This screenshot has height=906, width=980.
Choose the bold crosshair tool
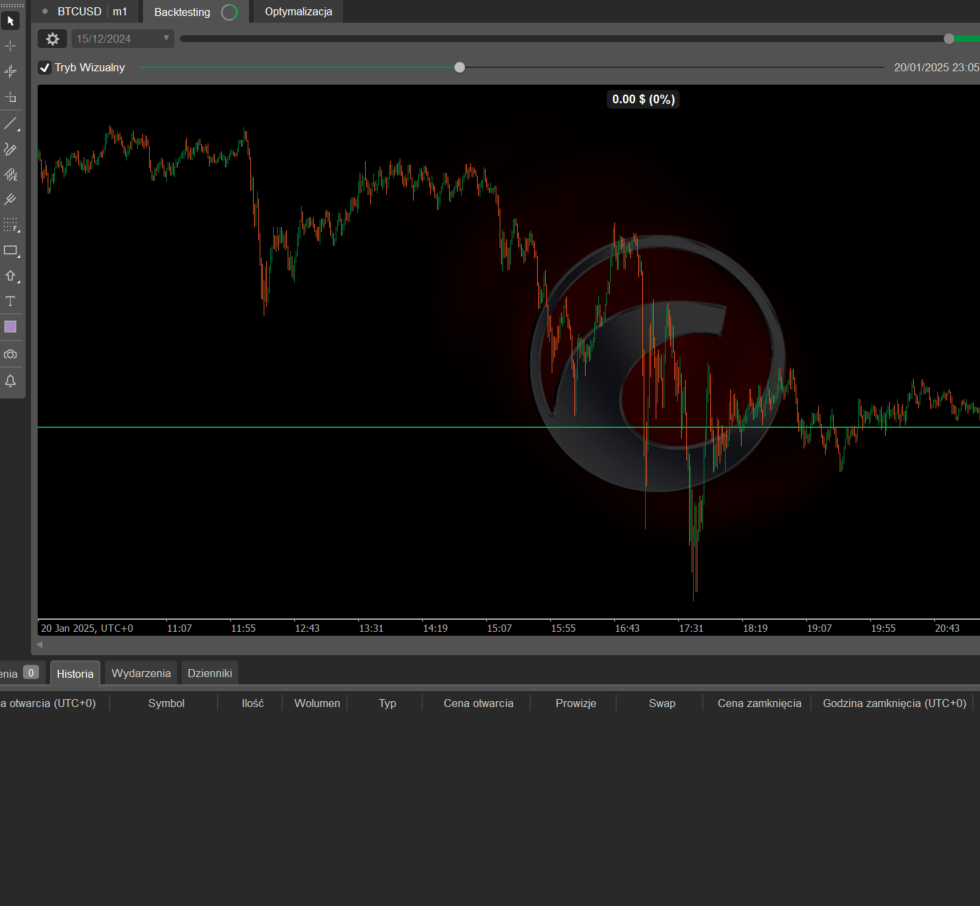coord(11,72)
